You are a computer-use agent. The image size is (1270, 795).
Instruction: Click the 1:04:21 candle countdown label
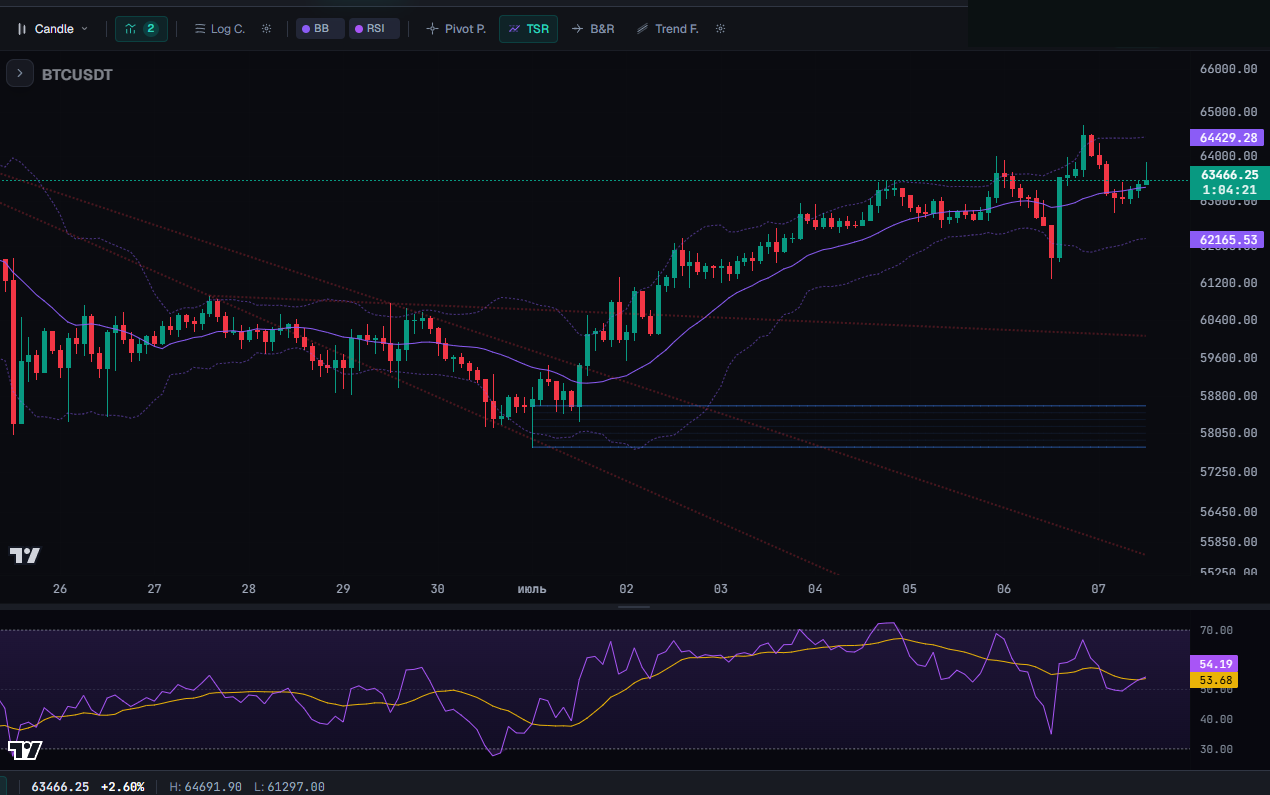[x=1229, y=190]
